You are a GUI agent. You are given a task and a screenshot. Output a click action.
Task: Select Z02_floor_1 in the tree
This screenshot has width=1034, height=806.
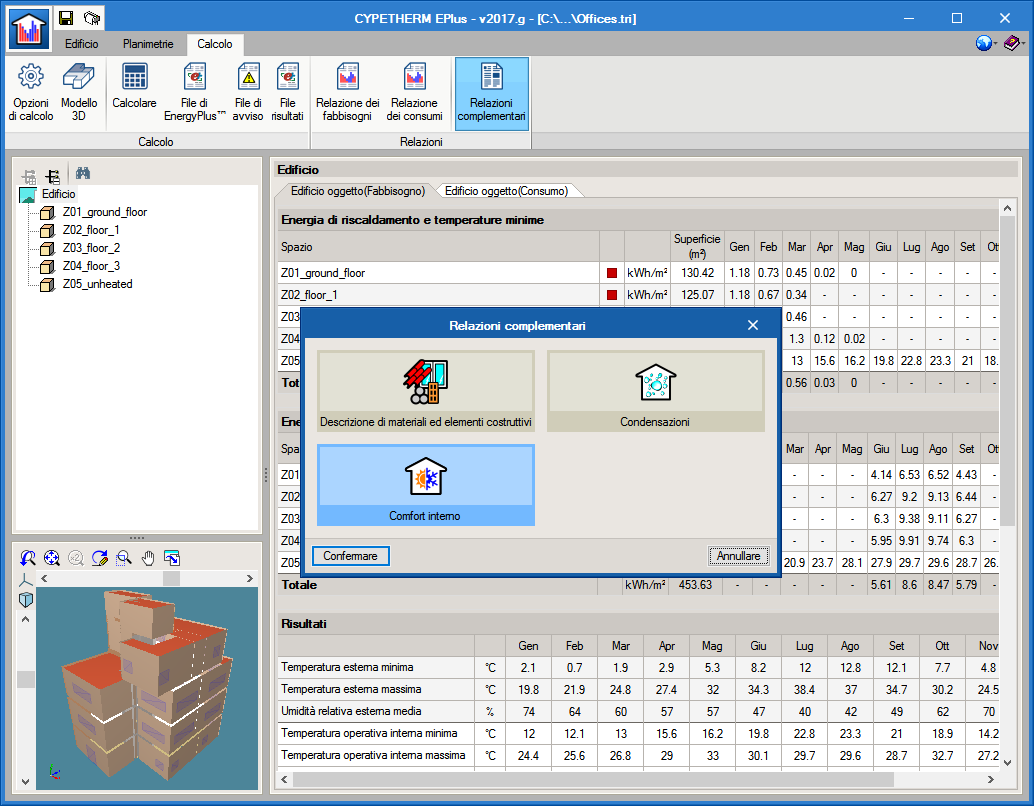[91, 230]
